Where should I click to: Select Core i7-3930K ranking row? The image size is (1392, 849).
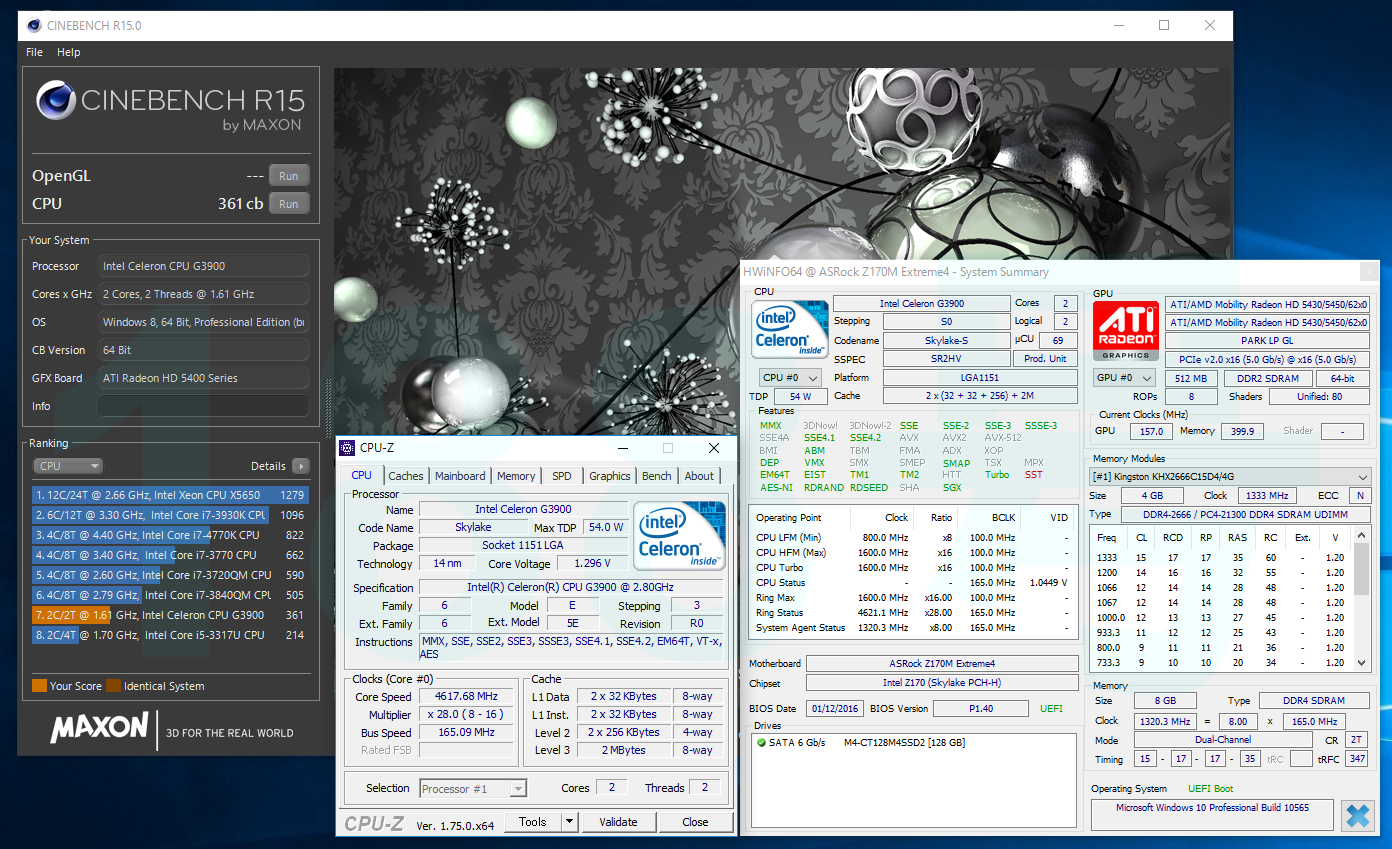point(170,515)
